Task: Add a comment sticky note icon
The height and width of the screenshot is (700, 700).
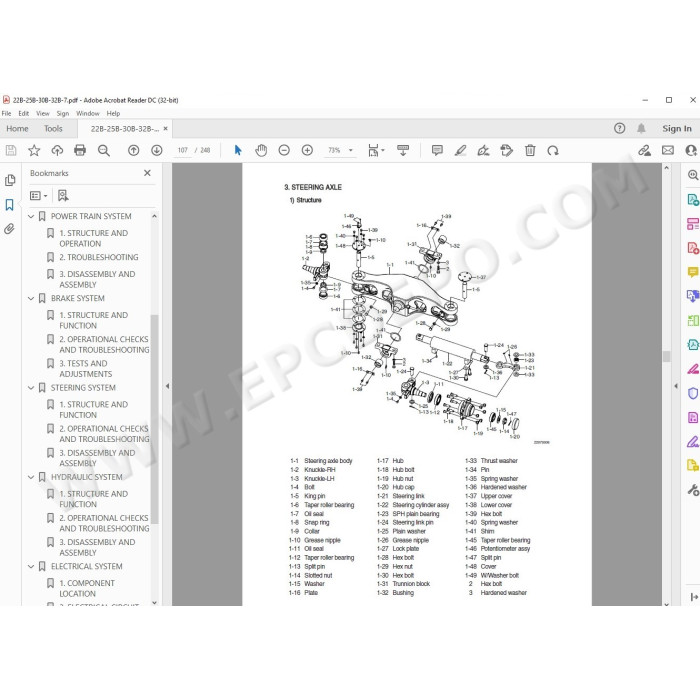Action: click(437, 150)
